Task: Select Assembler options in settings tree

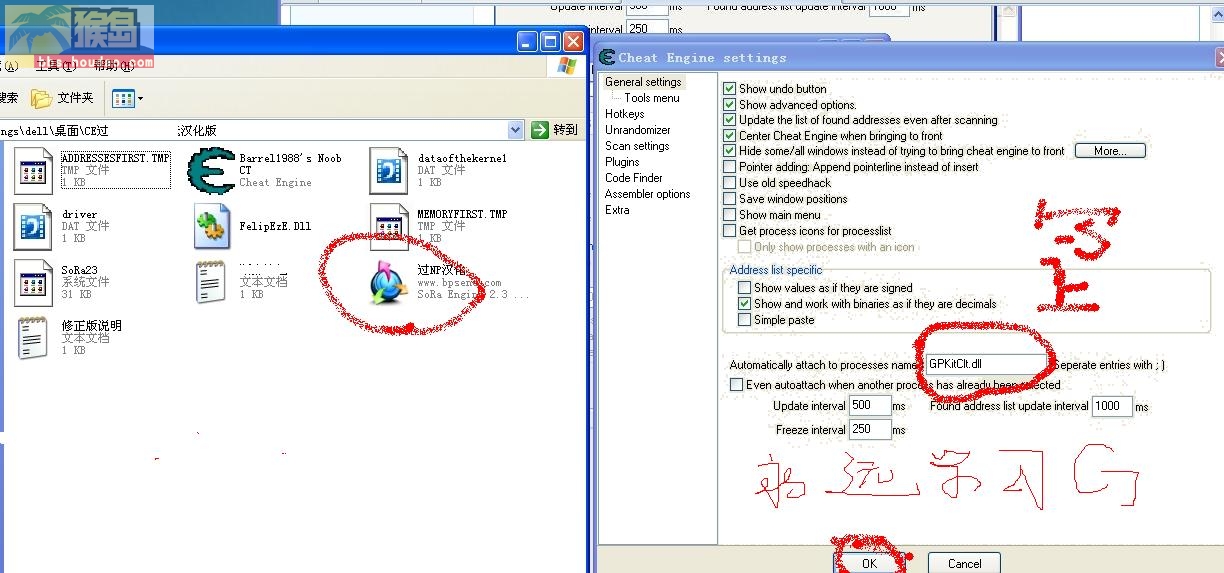Action: tap(648, 194)
